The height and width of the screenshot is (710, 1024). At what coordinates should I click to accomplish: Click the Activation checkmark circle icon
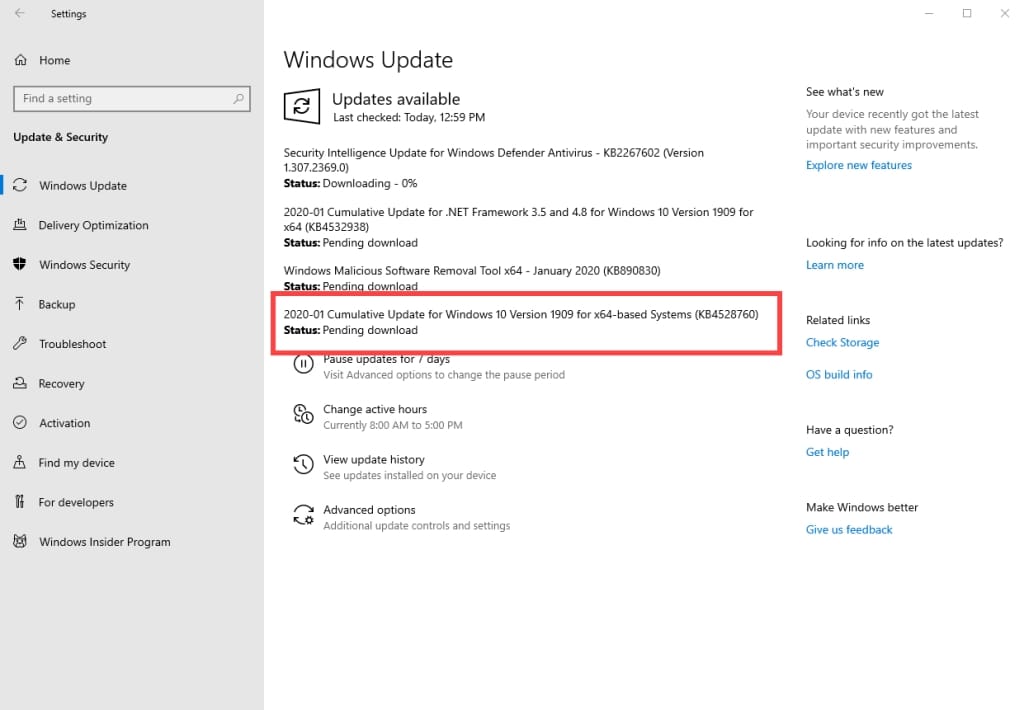coord(20,423)
